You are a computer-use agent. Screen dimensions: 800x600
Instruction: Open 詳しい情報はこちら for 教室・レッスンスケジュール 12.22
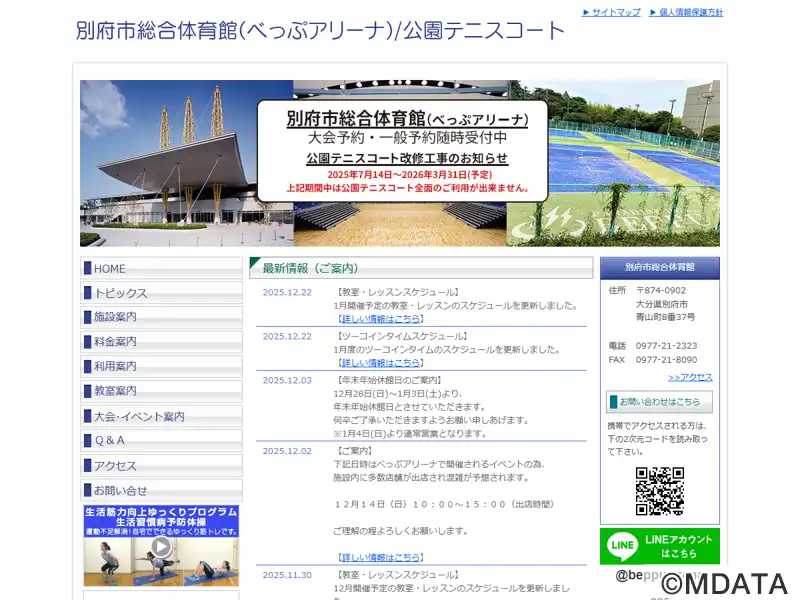point(381,319)
